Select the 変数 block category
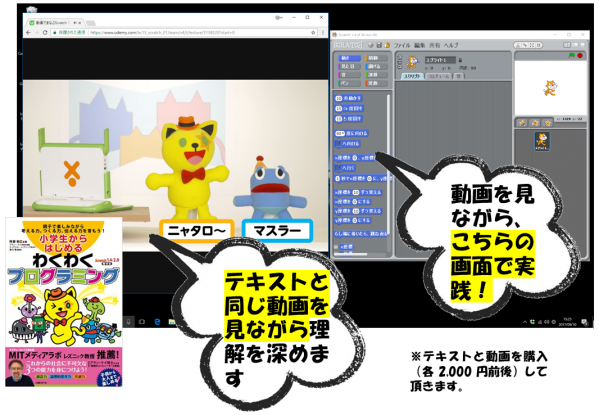 pos(376,83)
